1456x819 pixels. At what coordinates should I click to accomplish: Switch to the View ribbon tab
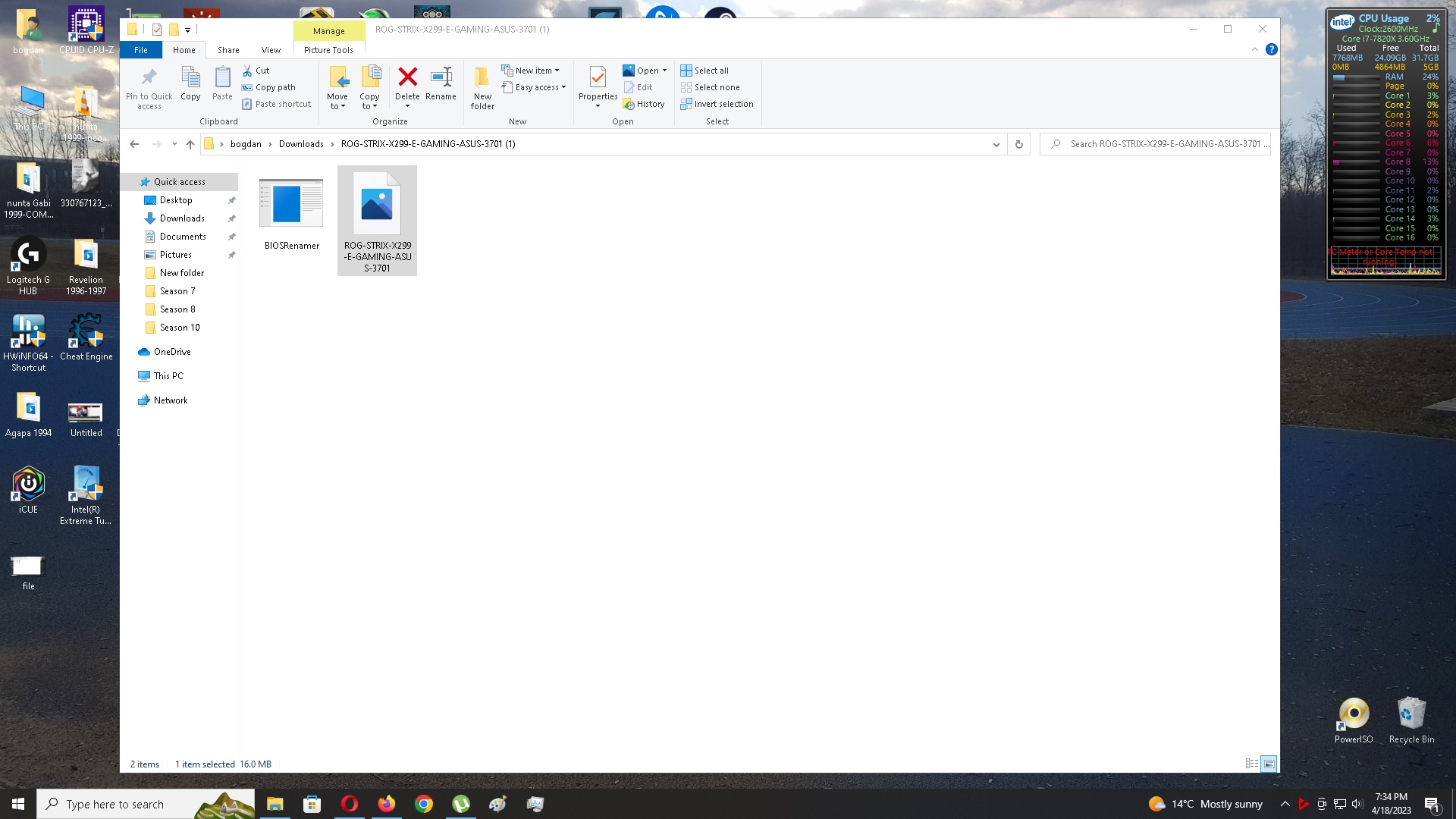point(271,50)
